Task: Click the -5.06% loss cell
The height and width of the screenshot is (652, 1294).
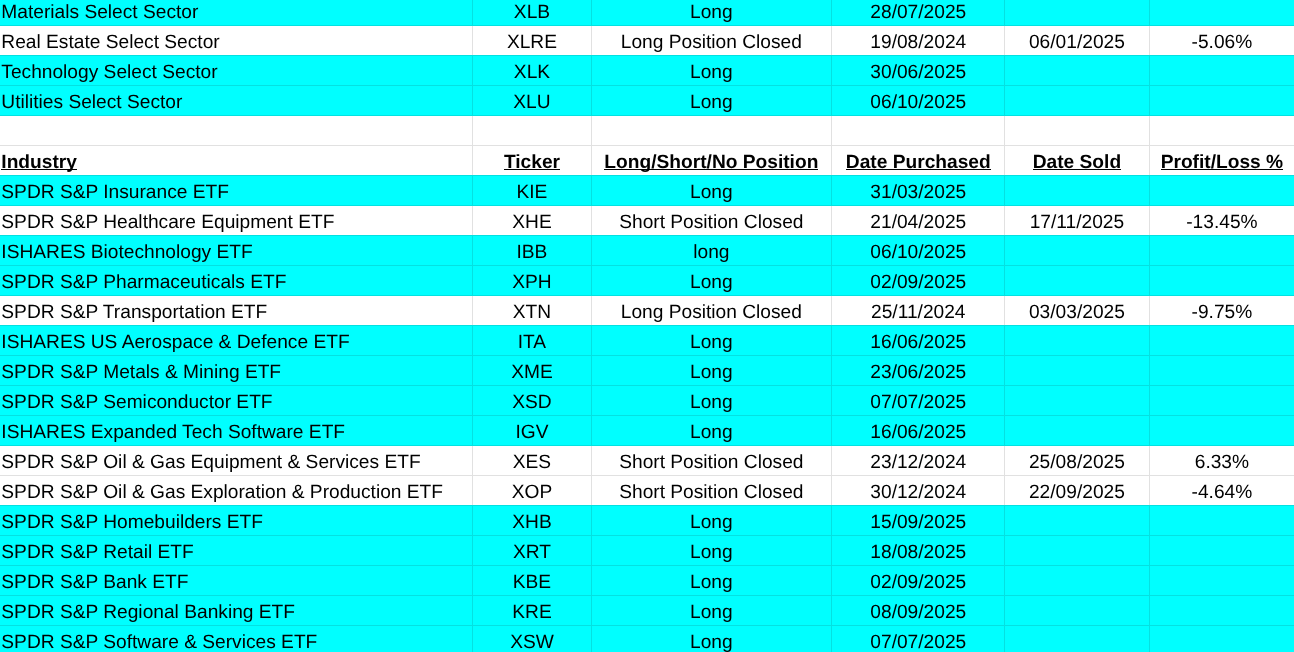Action: tap(1221, 42)
